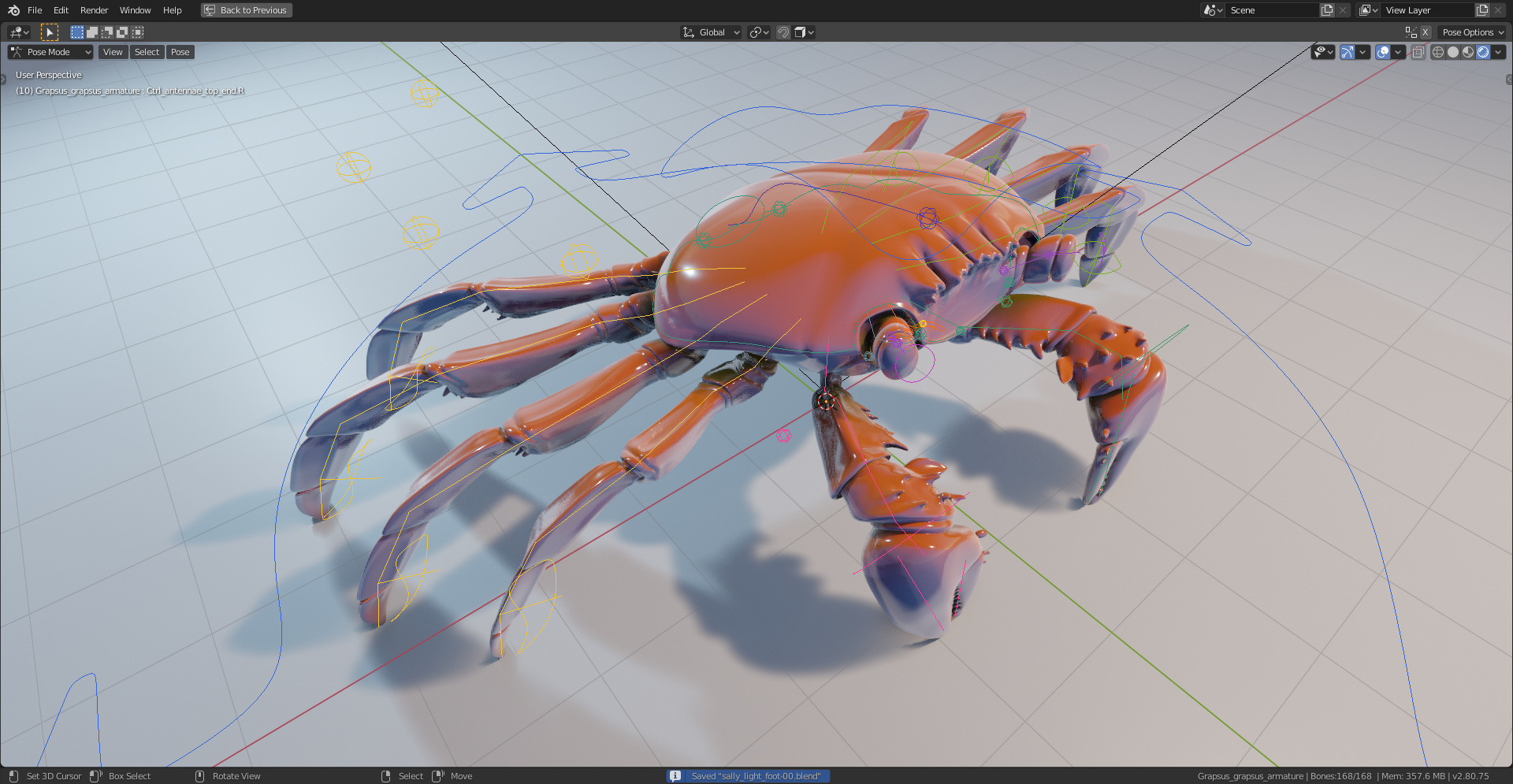Click the info icon in status bar
Image resolution: width=1513 pixels, height=784 pixels.
pyautogui.click(x=675, y=776)
